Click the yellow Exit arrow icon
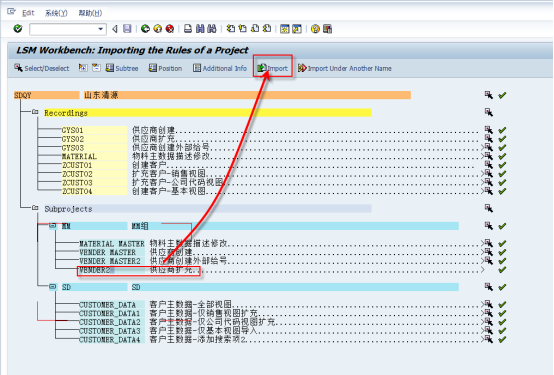This screenshot has height=375, width=554. click(158, 29)
